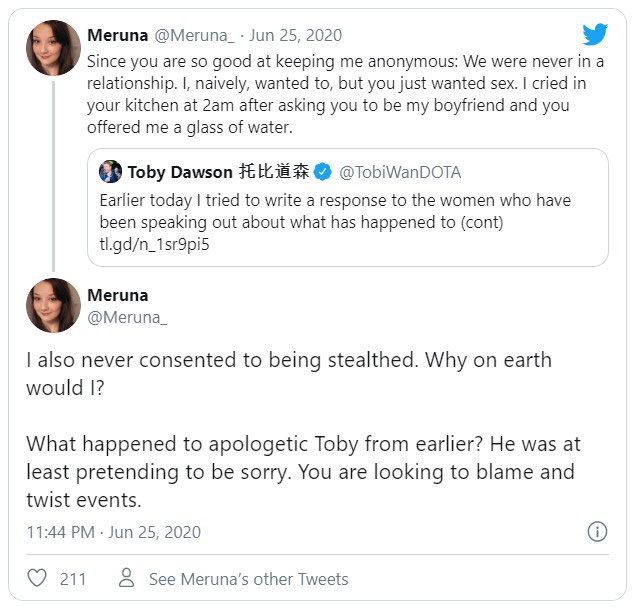Viewport: 635px width, 608px height.
Task: Click the 211 likes count
Action: (73, 579)
